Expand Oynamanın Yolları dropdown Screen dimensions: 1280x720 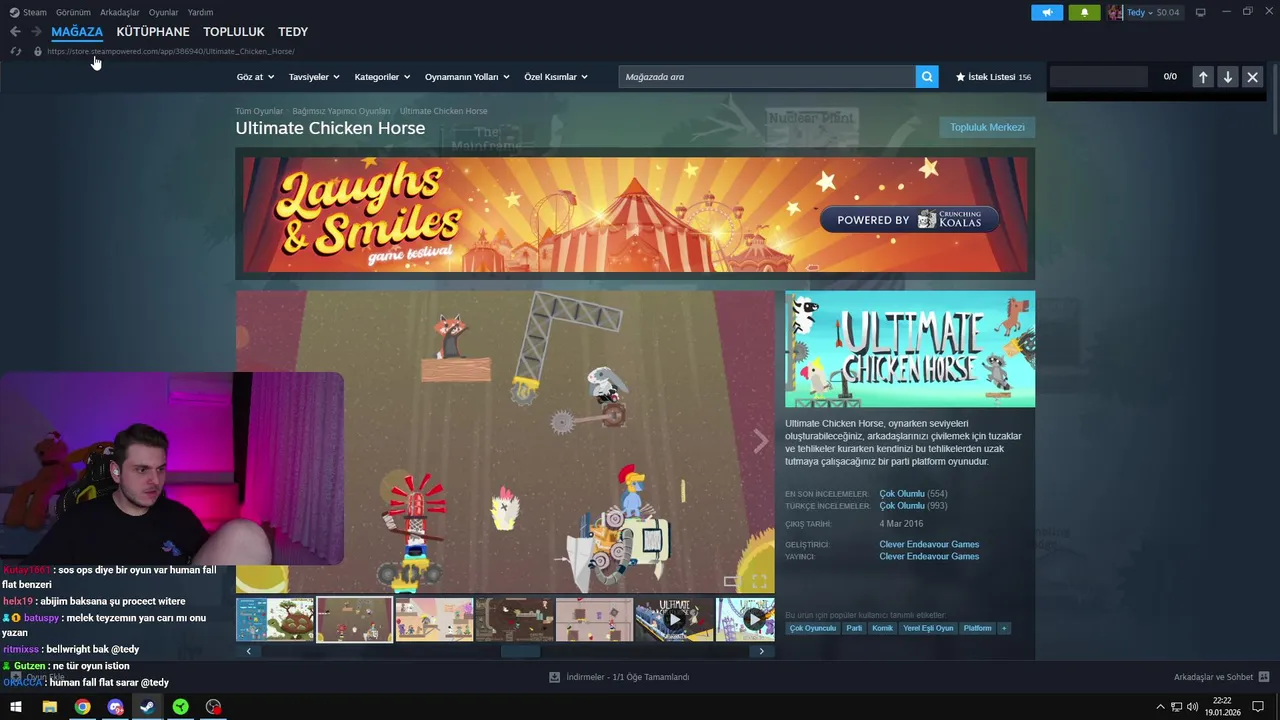coord(467,77)
